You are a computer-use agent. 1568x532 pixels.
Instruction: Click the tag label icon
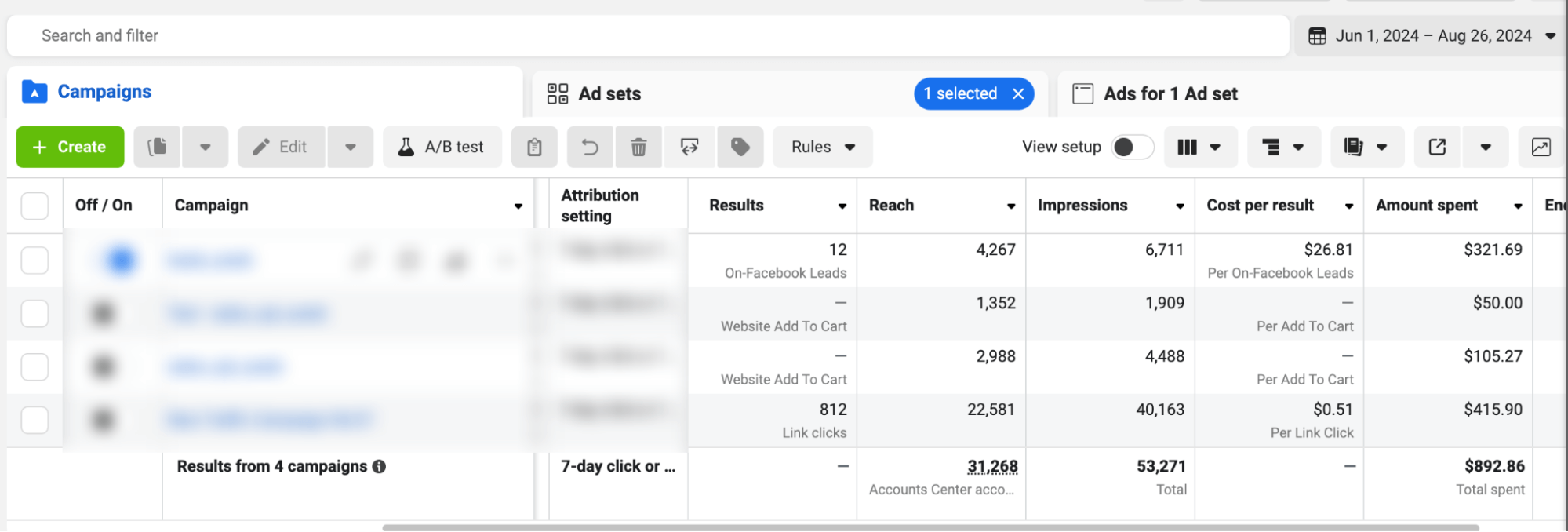coord(740,147)
